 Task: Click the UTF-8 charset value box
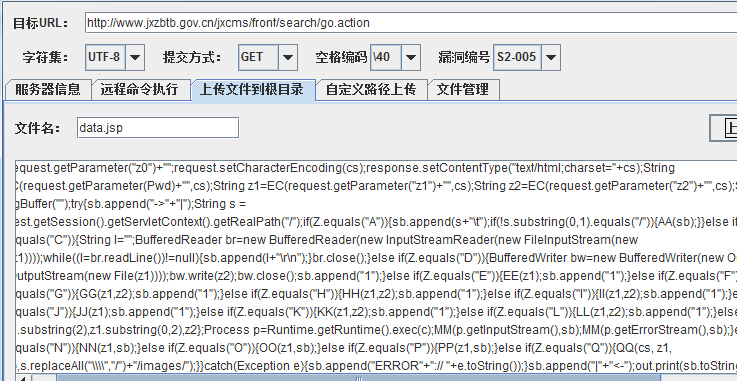coord(105,57)
